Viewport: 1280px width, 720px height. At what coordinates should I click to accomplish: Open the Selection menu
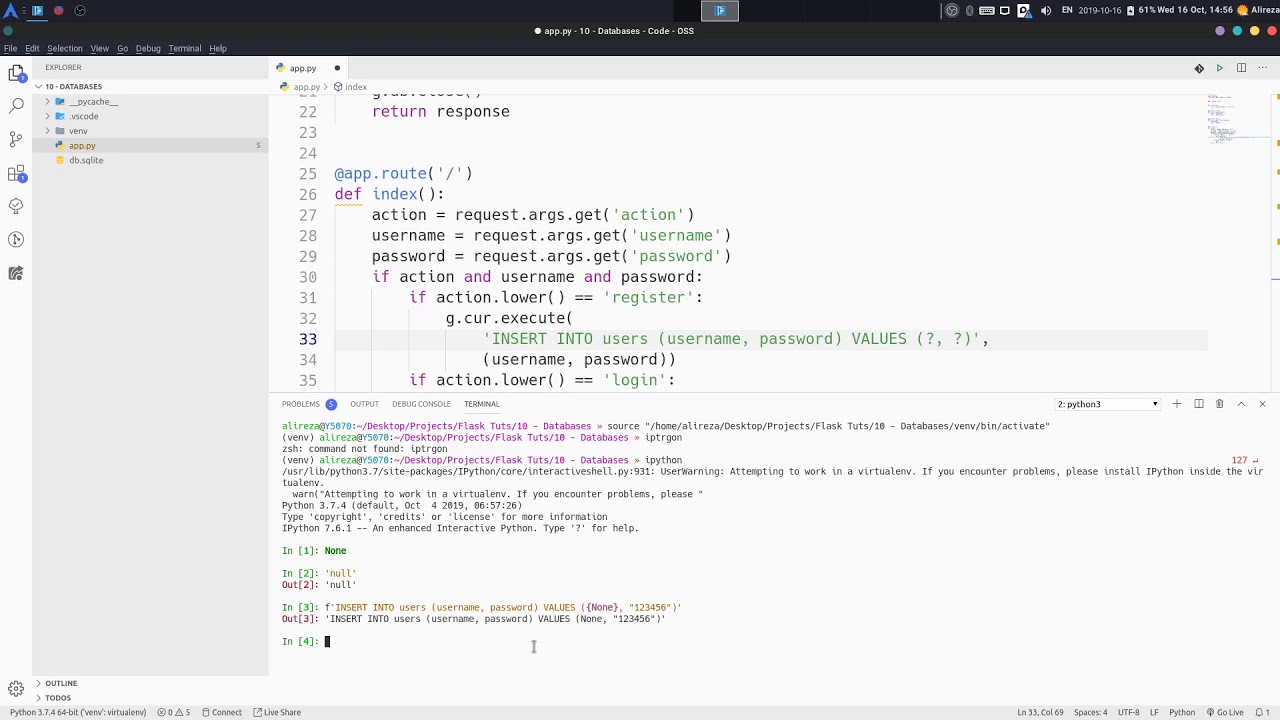(64, 49)
